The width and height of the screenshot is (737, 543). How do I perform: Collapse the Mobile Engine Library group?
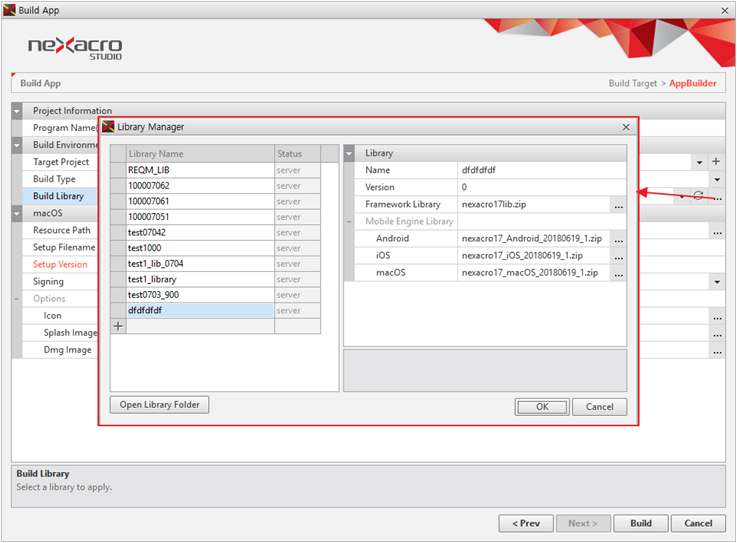point(350,222)
